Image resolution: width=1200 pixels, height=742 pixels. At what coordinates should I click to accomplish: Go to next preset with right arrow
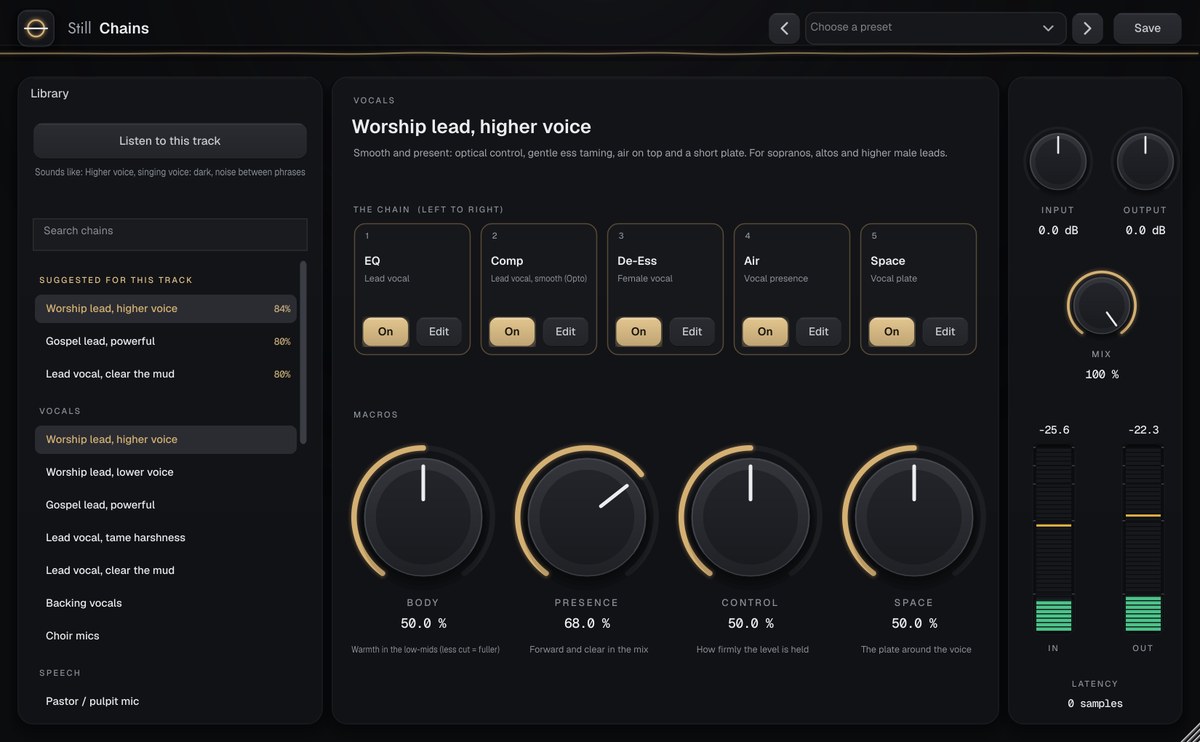tap(1088, 28)
